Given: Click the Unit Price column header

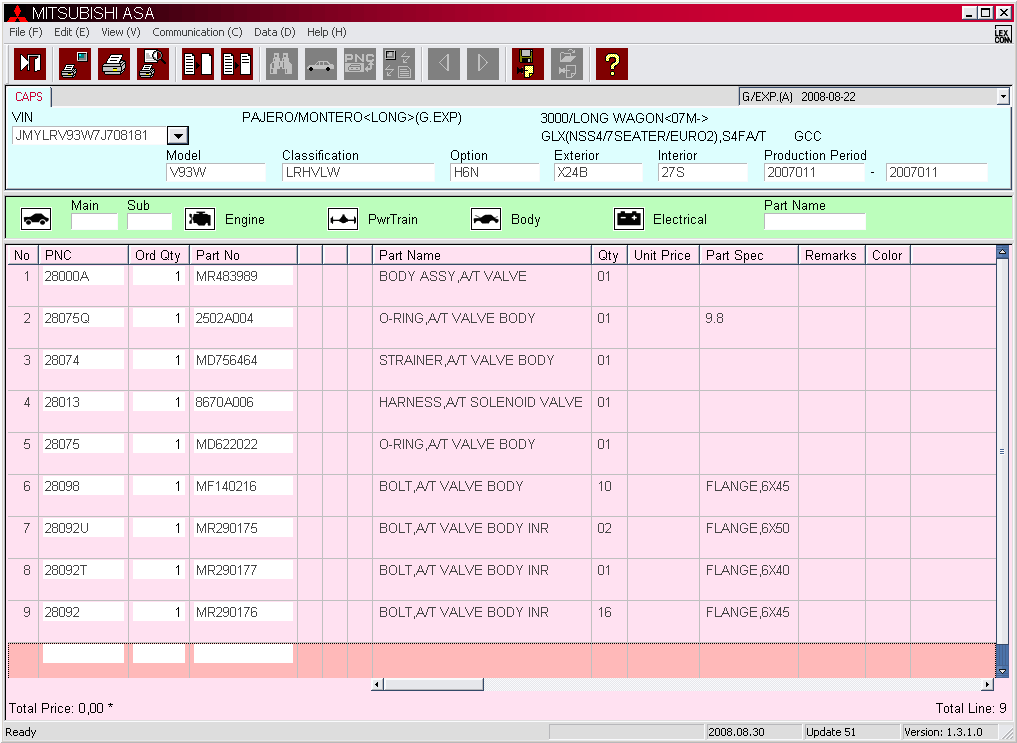Looking at the screenshot, I should [x=663, y=255].
